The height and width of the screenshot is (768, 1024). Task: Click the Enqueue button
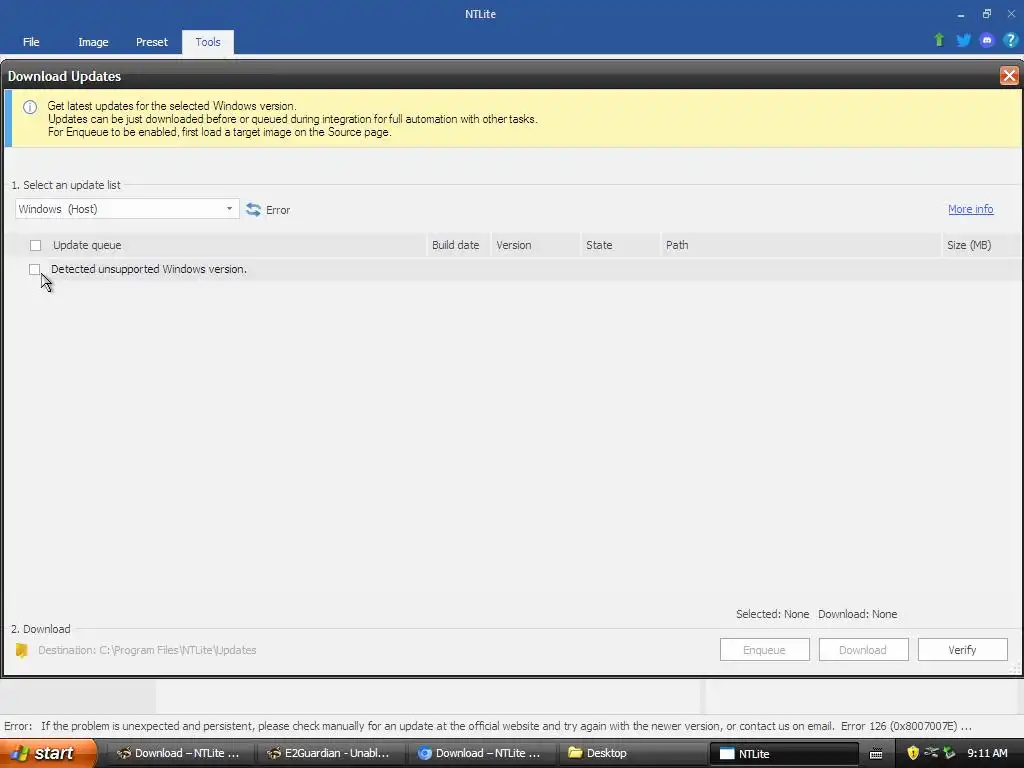pyautogui.click(x=764, y=650)
